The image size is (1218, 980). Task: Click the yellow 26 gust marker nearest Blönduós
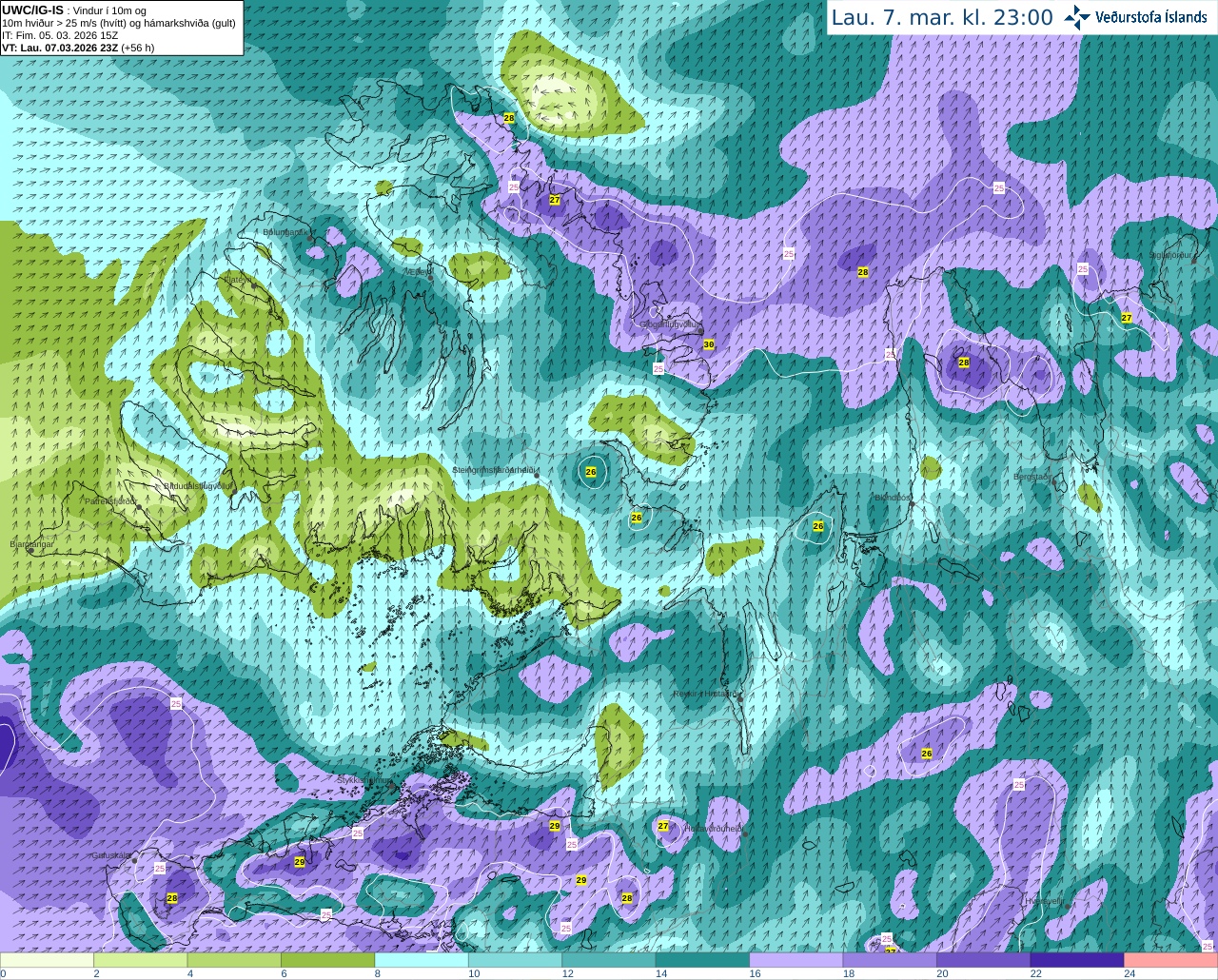tap(818, 526)
